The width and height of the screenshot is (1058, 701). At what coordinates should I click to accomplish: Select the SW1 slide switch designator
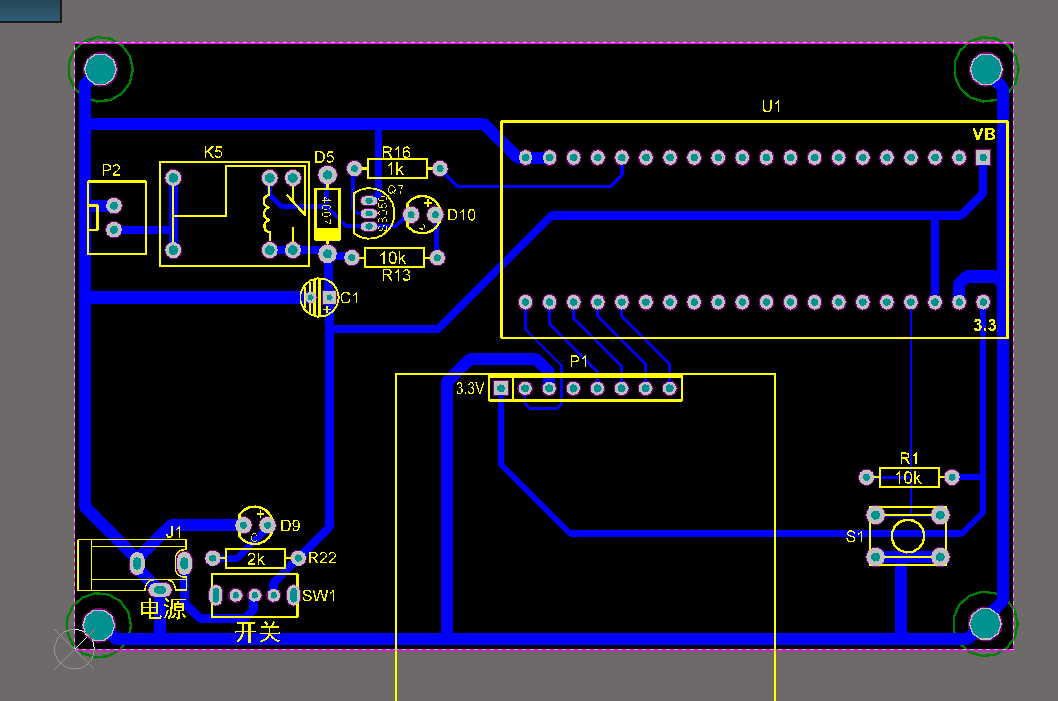(318, 596)
